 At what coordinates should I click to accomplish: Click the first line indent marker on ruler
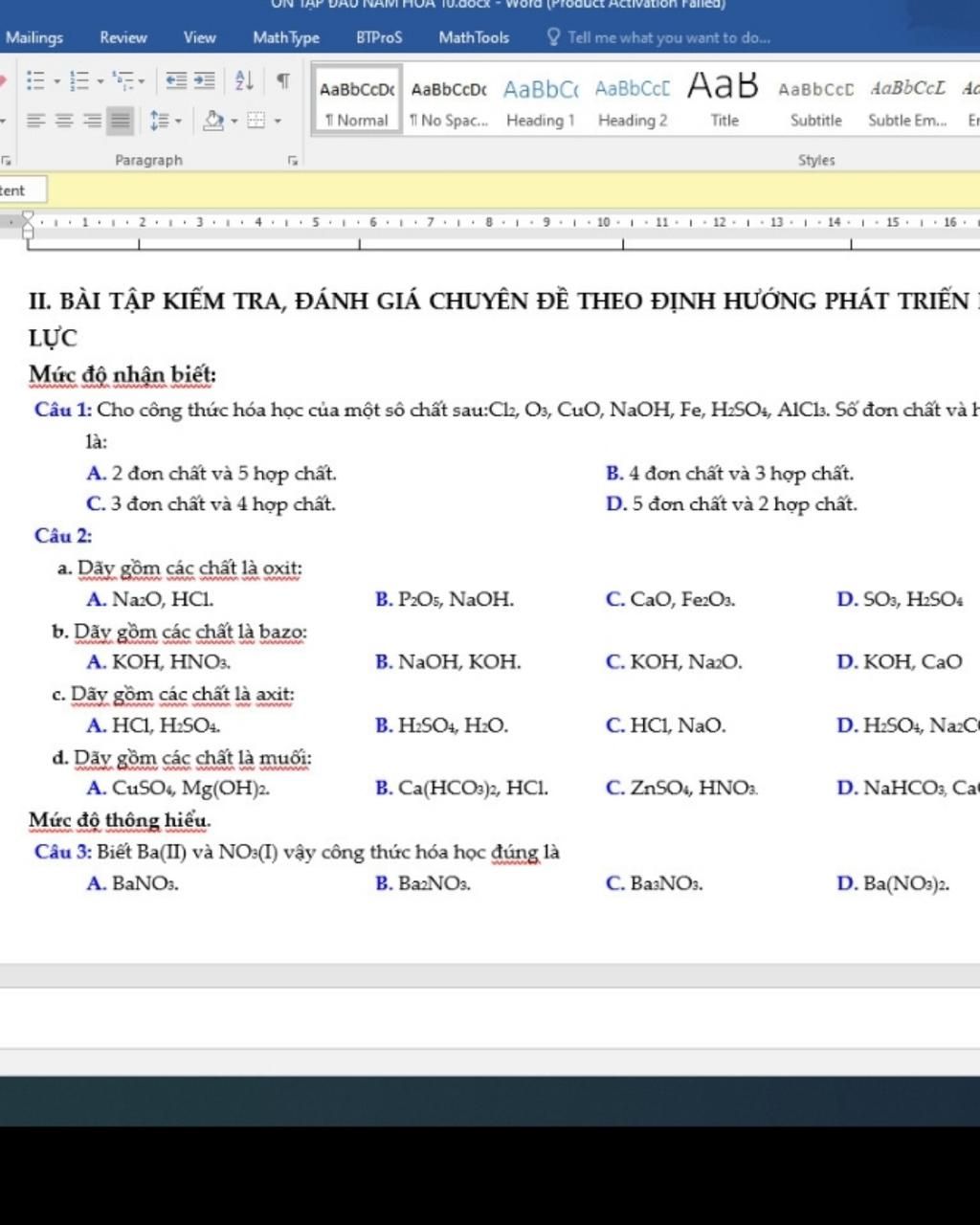tap(28, 217)
